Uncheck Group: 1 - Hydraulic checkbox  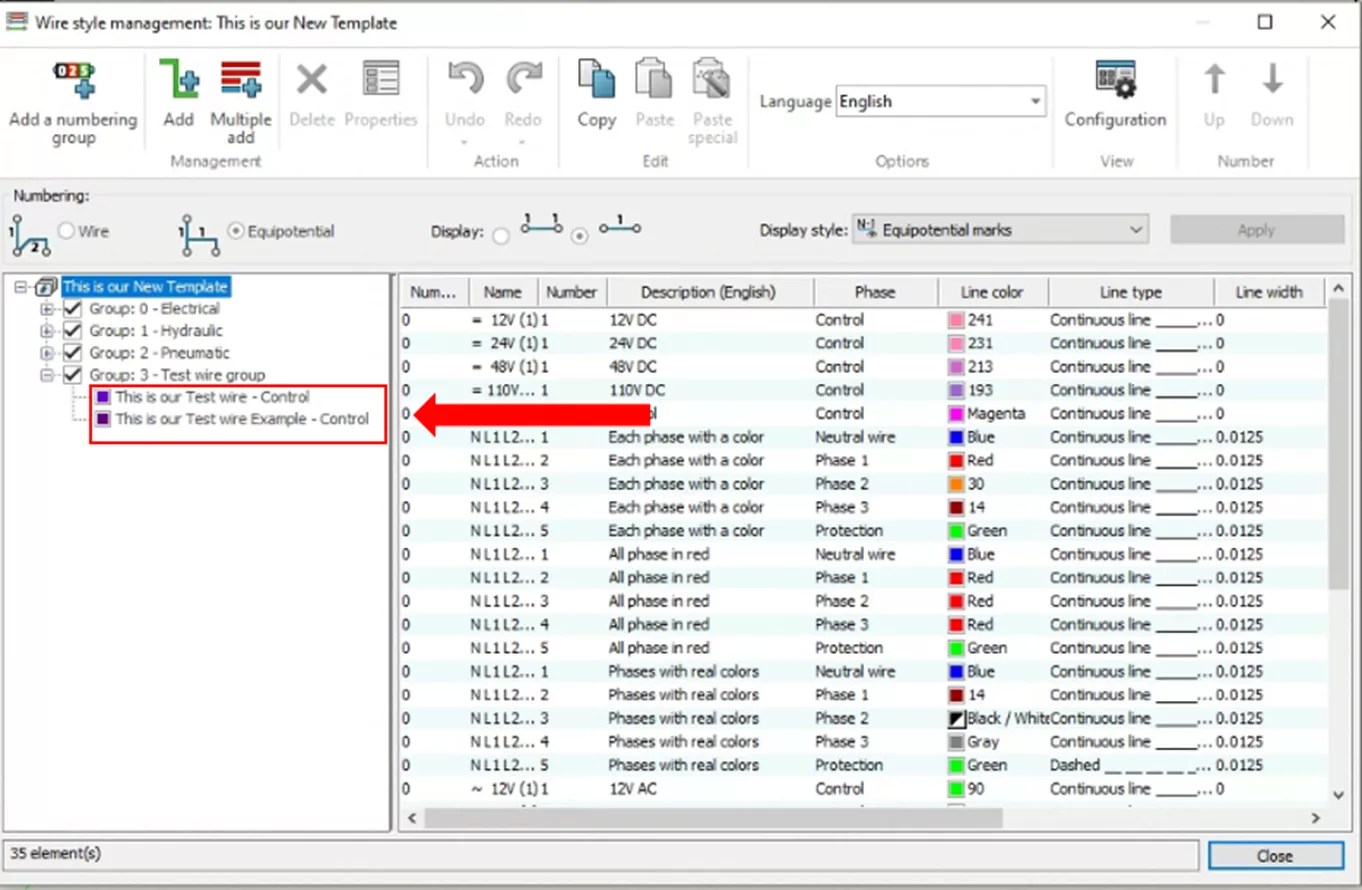(72, 331)
